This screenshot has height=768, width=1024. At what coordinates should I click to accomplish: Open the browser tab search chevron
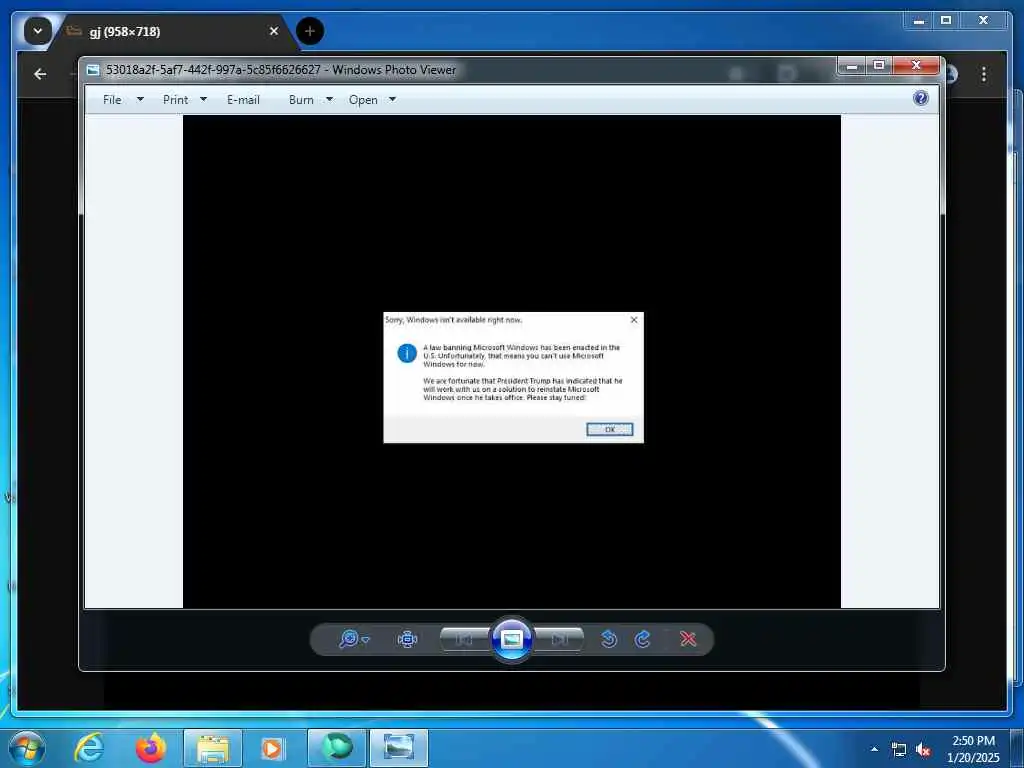coord(38,31)
